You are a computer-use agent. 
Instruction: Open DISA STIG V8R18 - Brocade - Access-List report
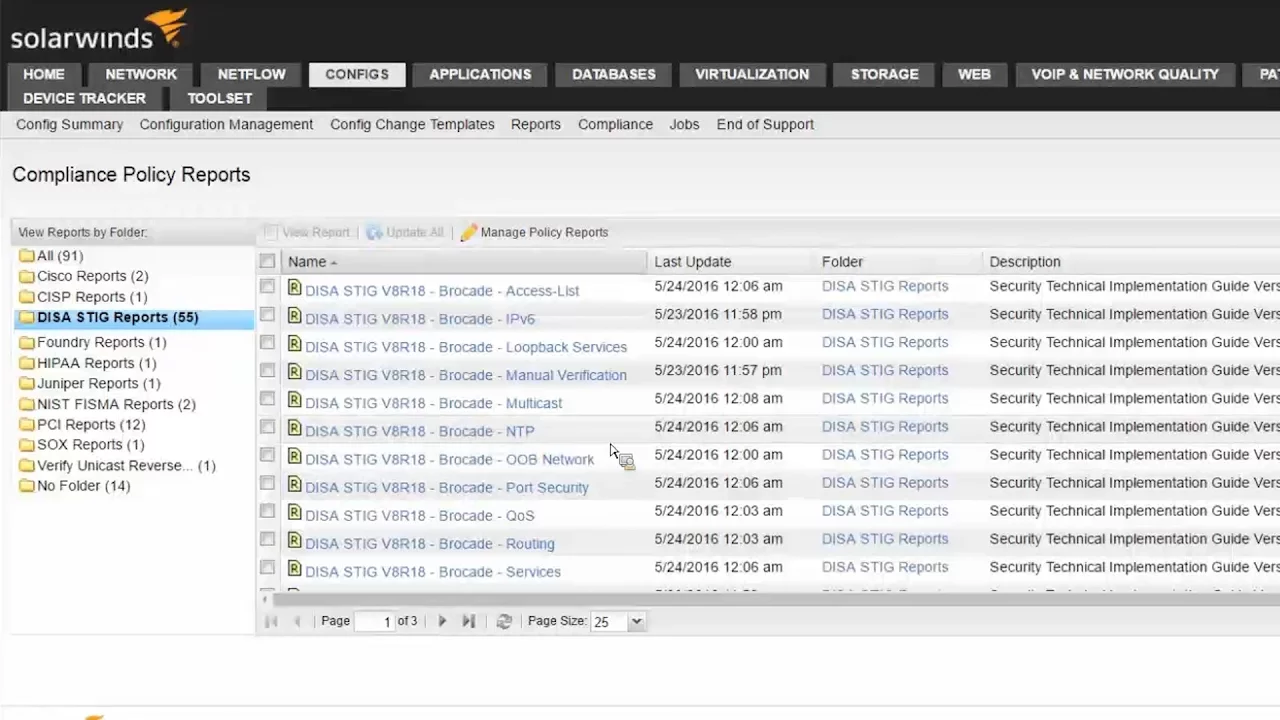point(442,291)
